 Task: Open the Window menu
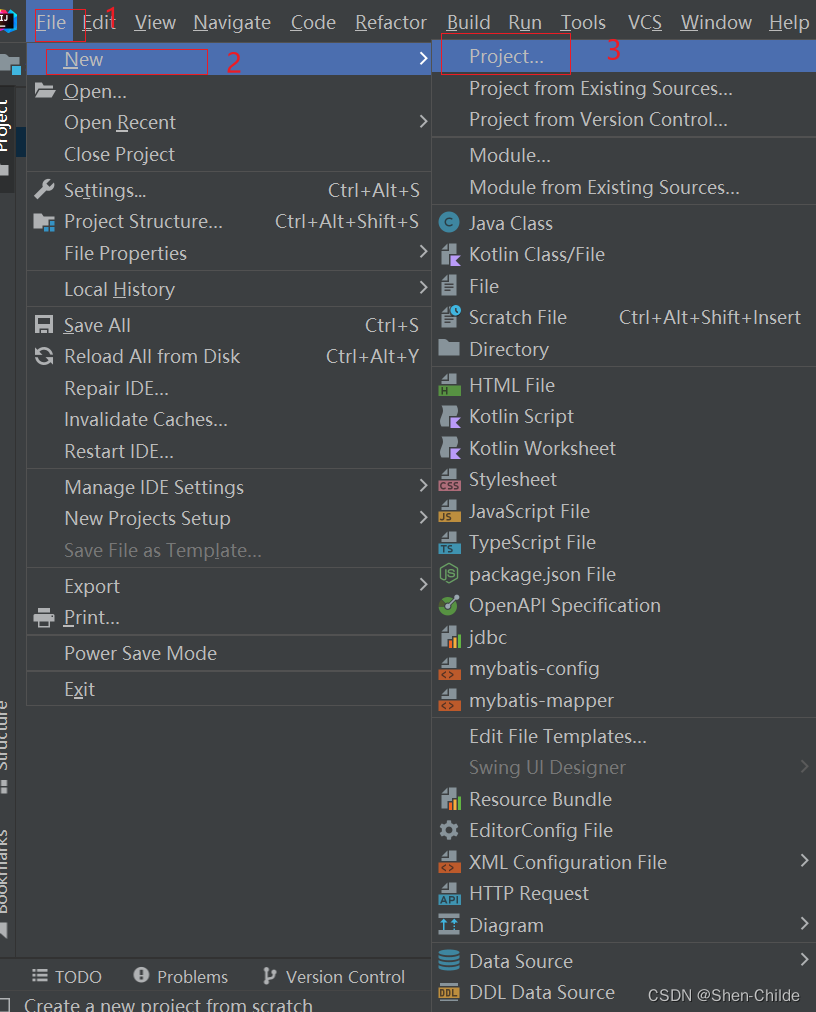[x=716, y=23]
